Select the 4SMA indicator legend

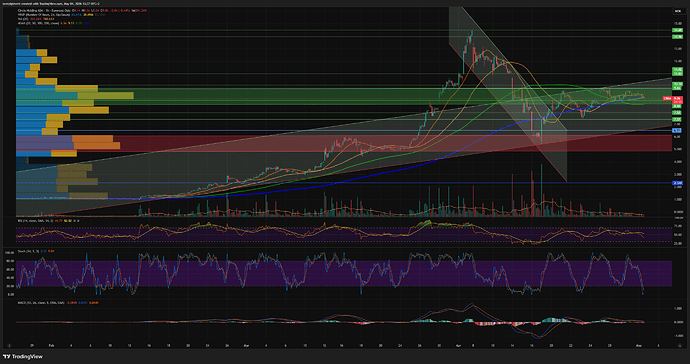53,23
